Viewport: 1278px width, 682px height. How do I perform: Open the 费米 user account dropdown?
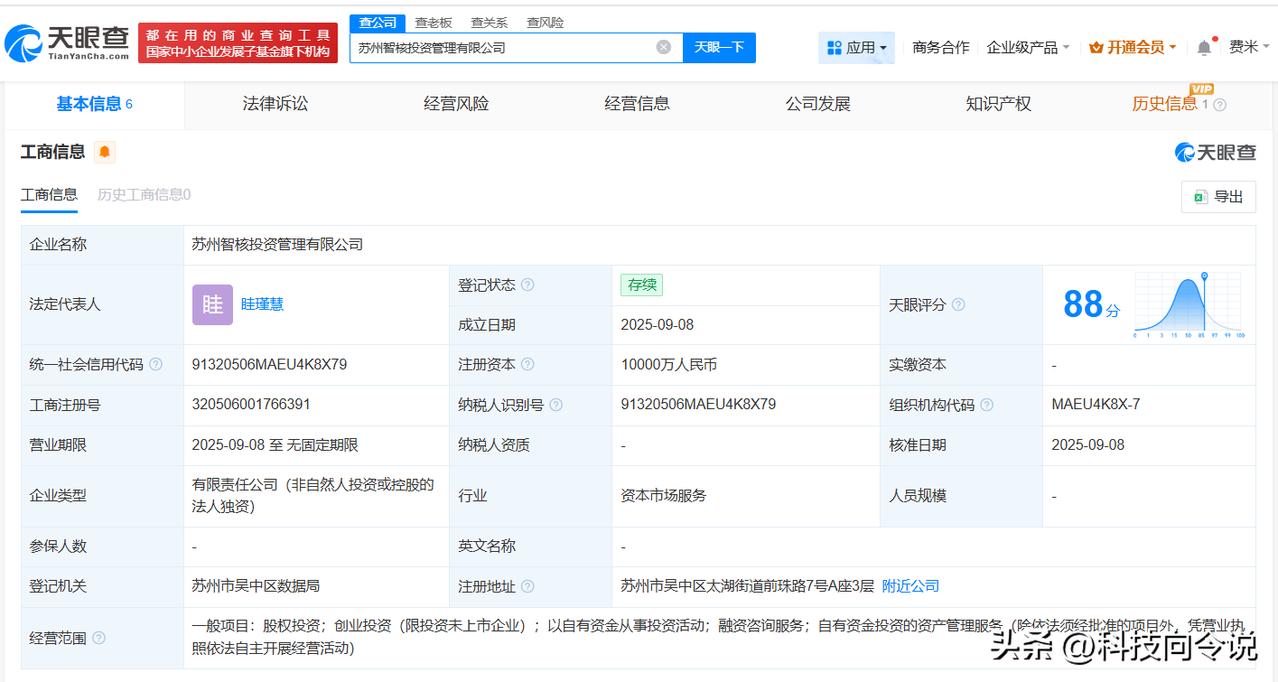tap(1249, 47)
